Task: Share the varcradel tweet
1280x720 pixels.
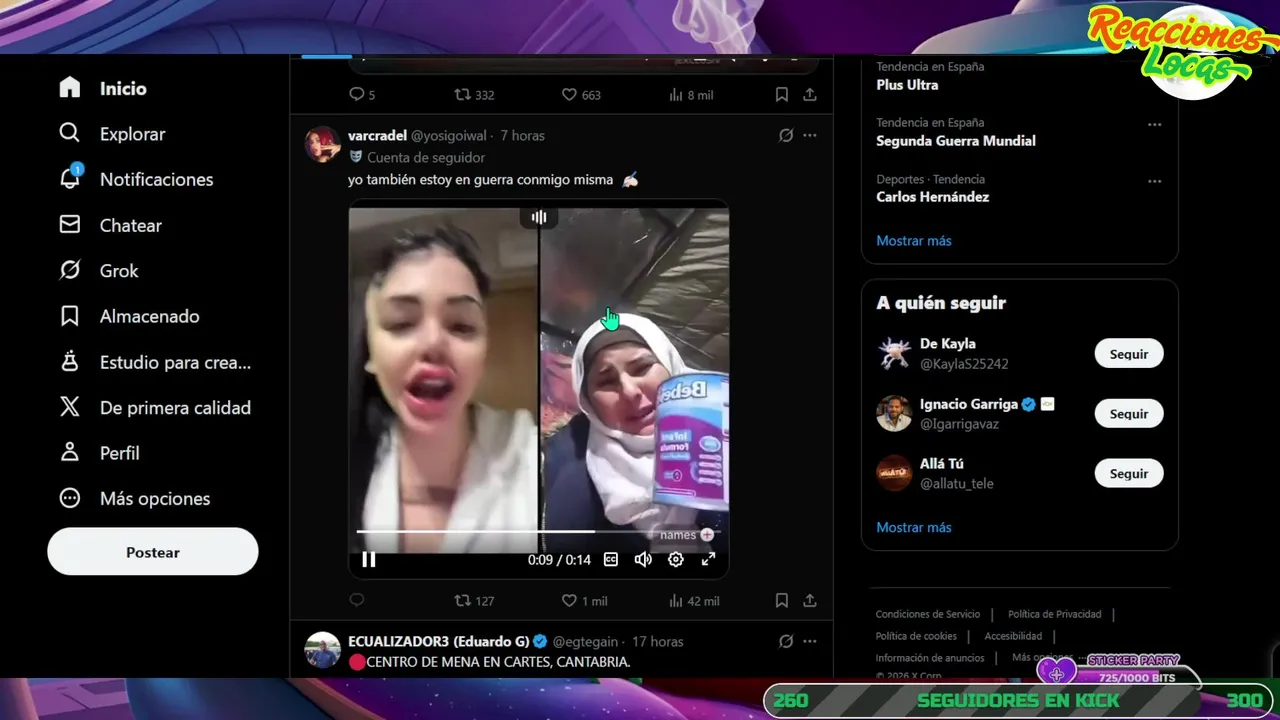Action: pyautogui.click(x=810, y=601)
